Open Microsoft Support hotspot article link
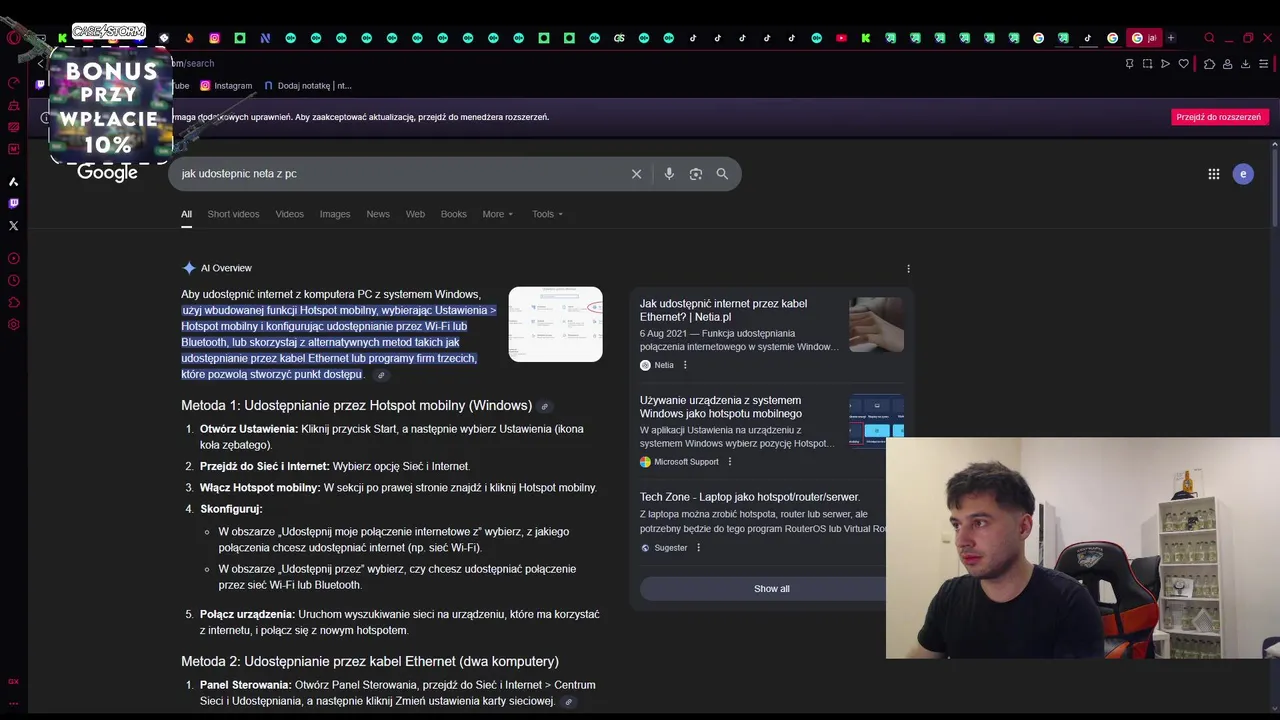This screenshot has width=1280, height=720. pyautogui.click(x=720, y=407)
